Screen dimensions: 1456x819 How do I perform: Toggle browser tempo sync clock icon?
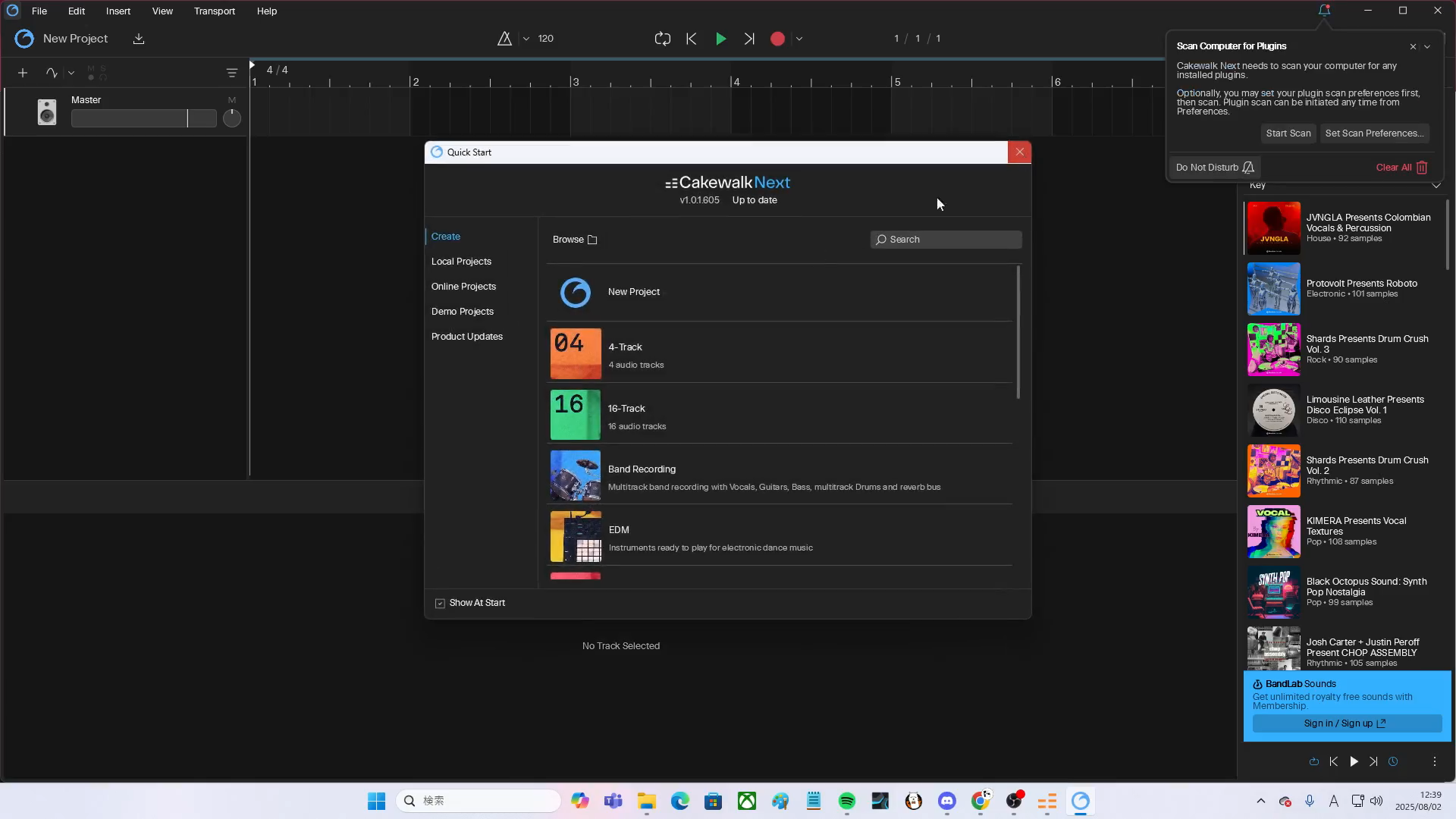click(x=1393, y=762)
